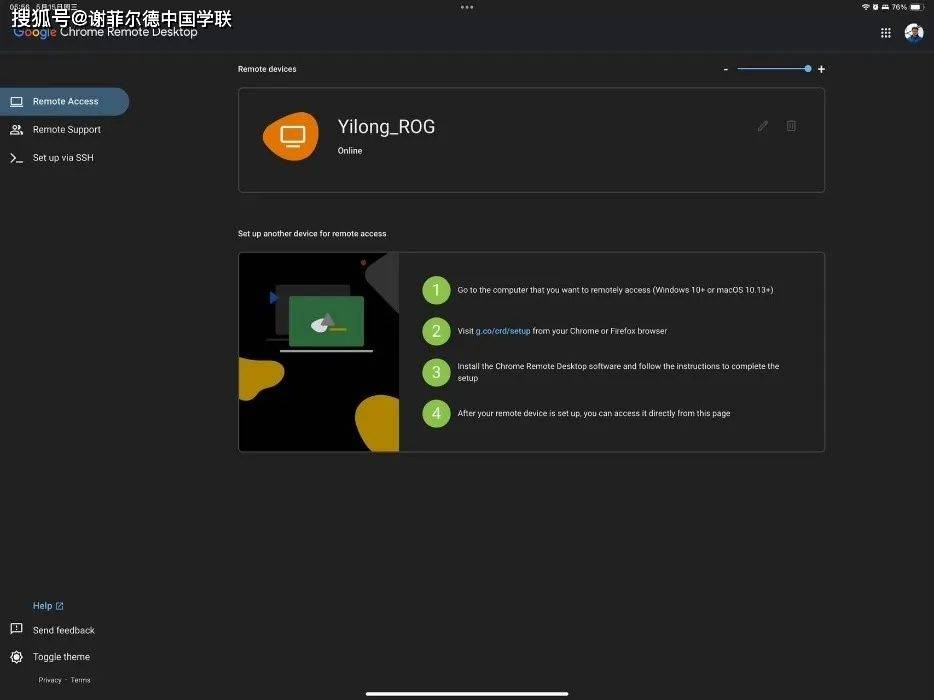Click the Toggle theme brightness icon

pos(17,657)
